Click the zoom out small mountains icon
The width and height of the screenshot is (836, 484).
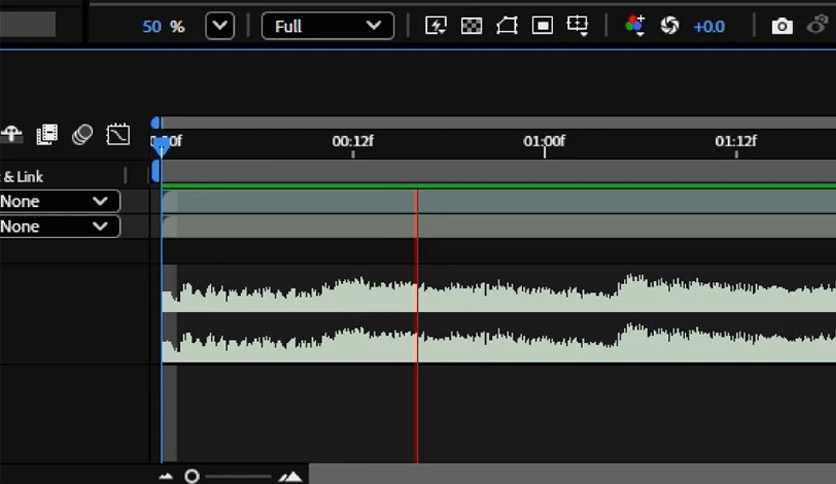coord(166,477)
